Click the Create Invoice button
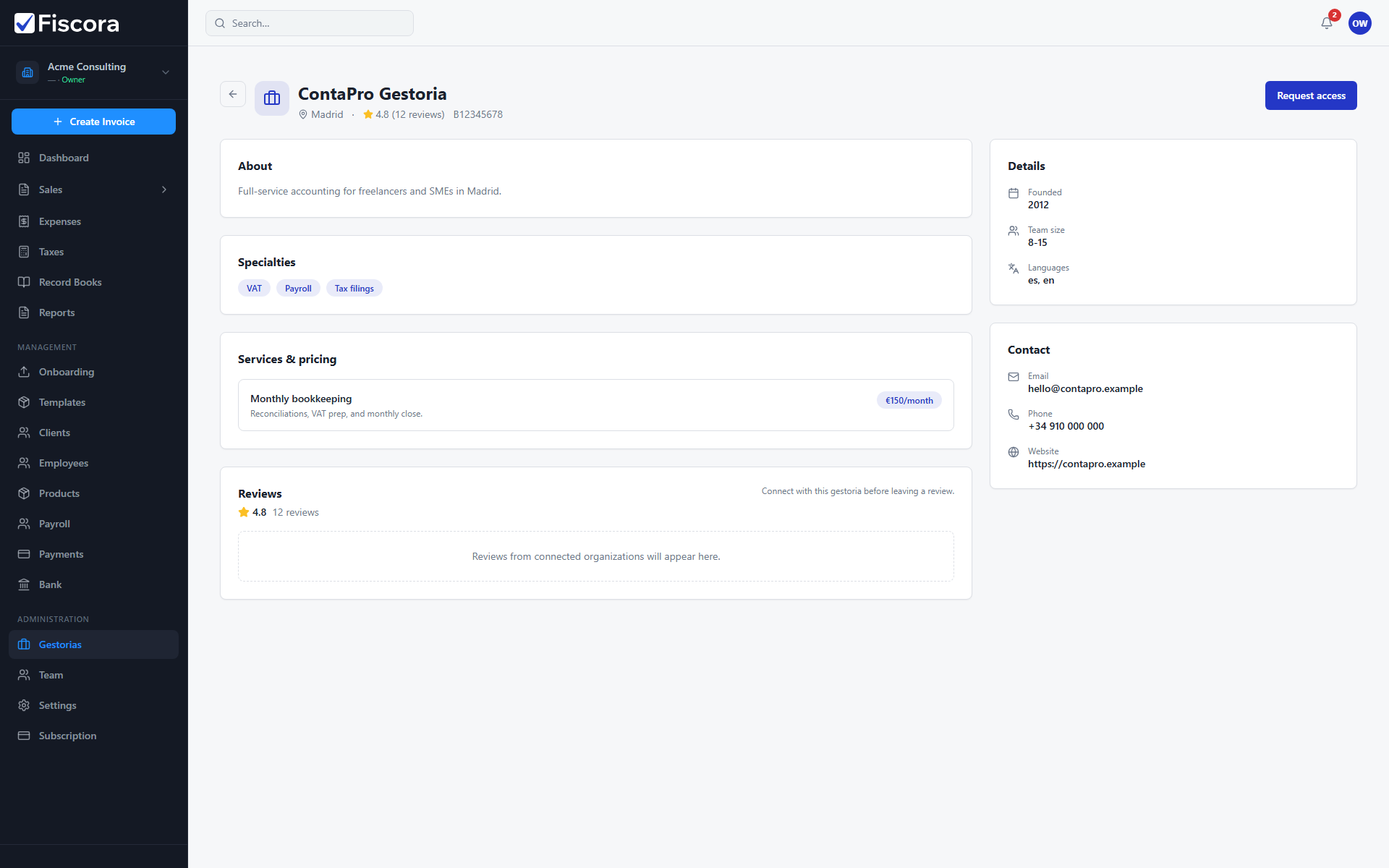 pyautogui.click(x=93, y=122)
